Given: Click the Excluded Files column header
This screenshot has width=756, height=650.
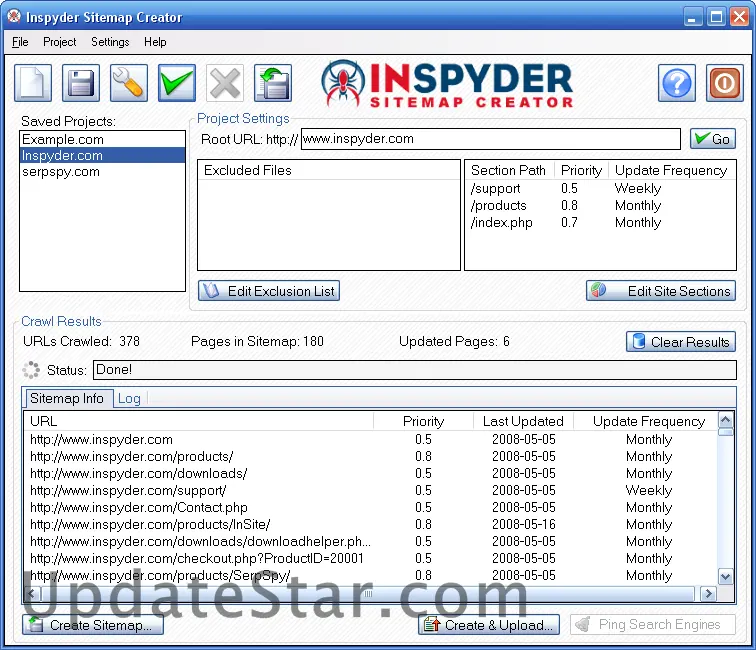Looking at the screenshot, I should point(329,170).
